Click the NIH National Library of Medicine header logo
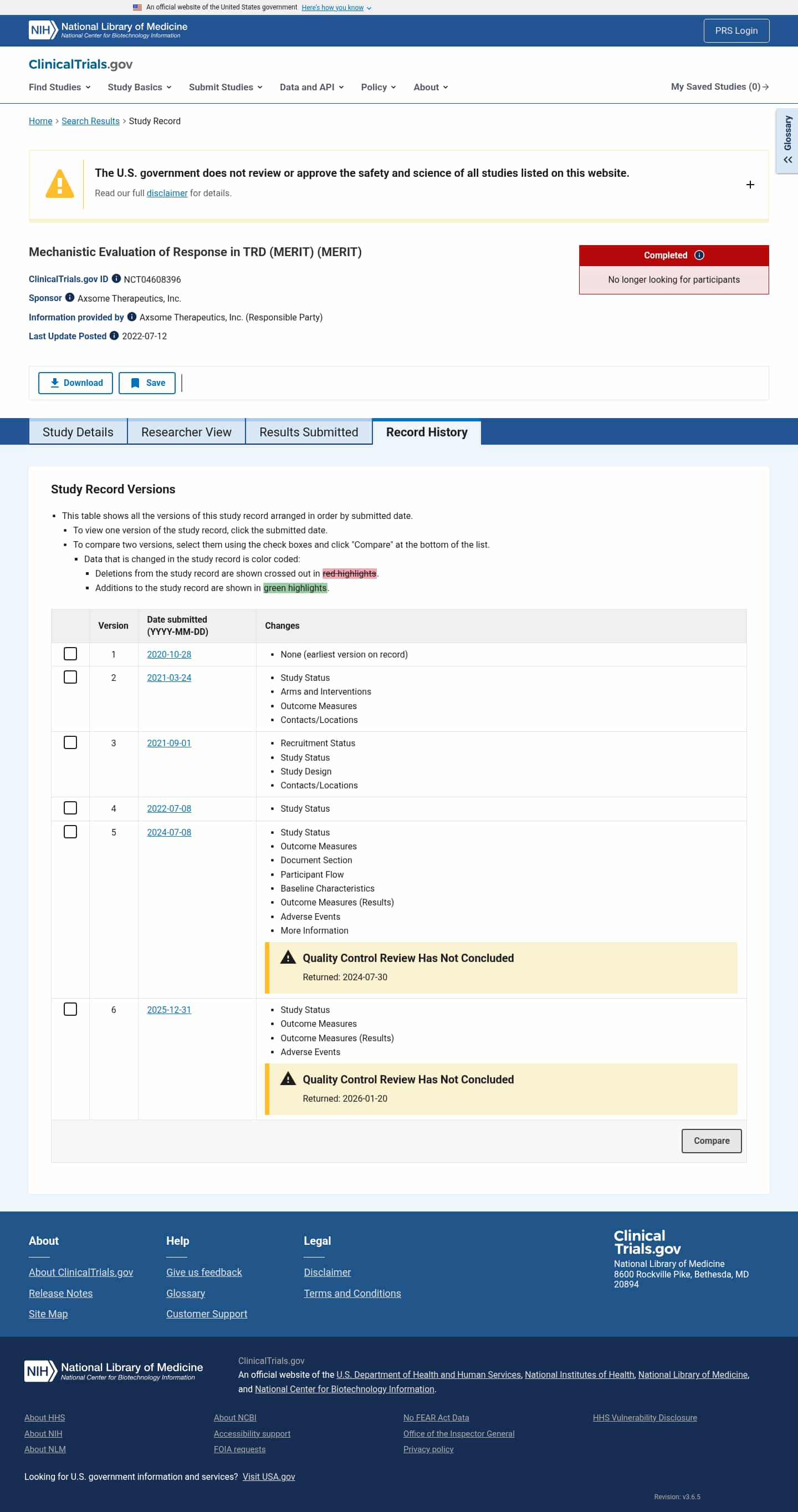This screenshot has height=1512, width=798. (108, 30)
